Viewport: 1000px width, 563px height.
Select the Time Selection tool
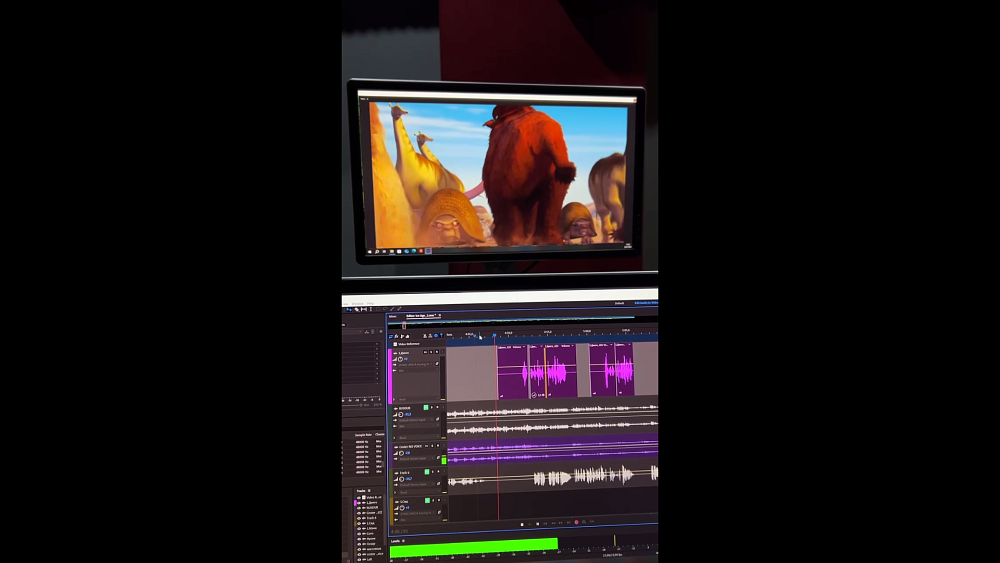click(371, 309)
